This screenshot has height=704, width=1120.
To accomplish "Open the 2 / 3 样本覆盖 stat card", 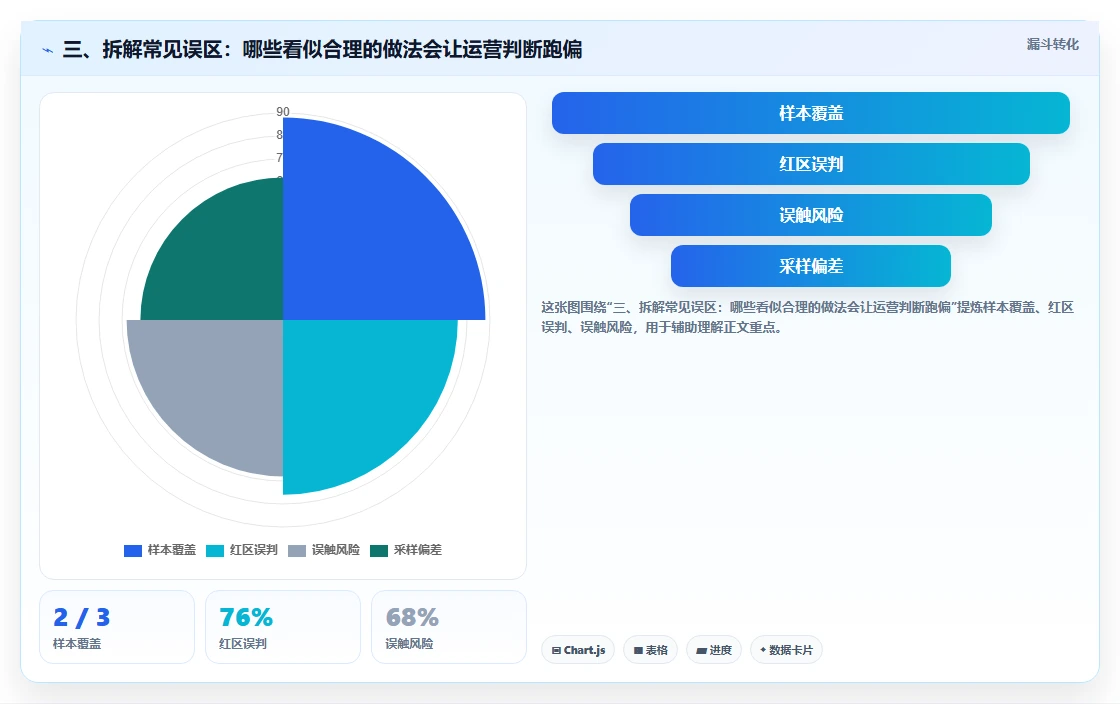I will point(117,627).
